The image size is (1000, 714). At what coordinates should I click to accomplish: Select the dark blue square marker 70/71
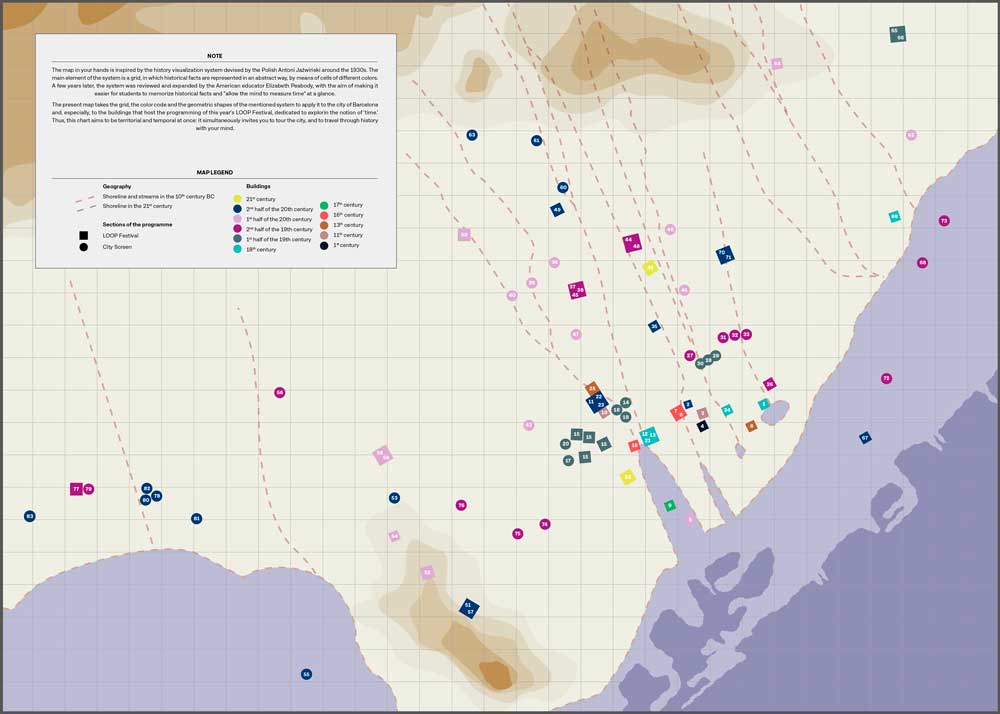pyautogui.click(x=725, y=255)
